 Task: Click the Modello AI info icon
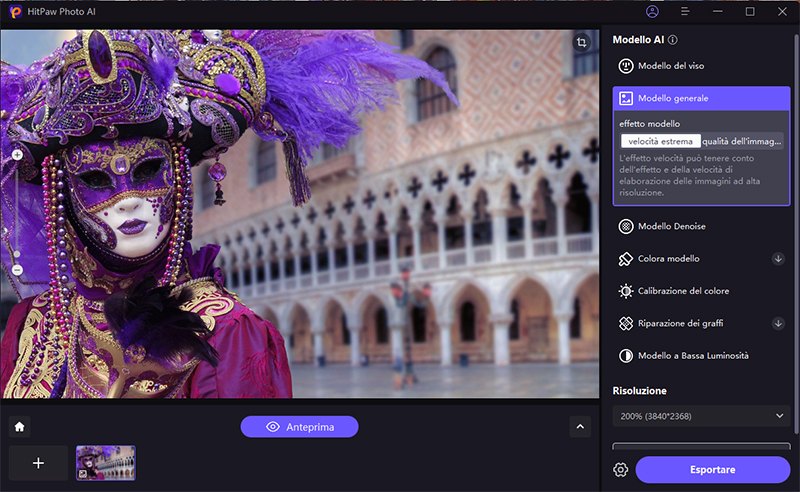click(x=673, y=41)
